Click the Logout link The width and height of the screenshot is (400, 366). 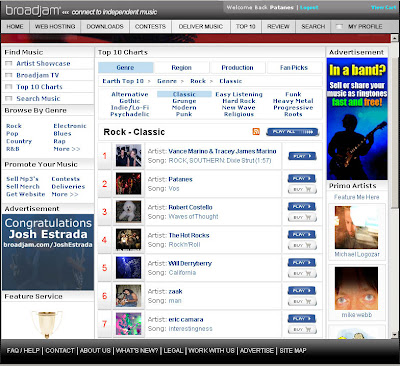click(309, 7)
